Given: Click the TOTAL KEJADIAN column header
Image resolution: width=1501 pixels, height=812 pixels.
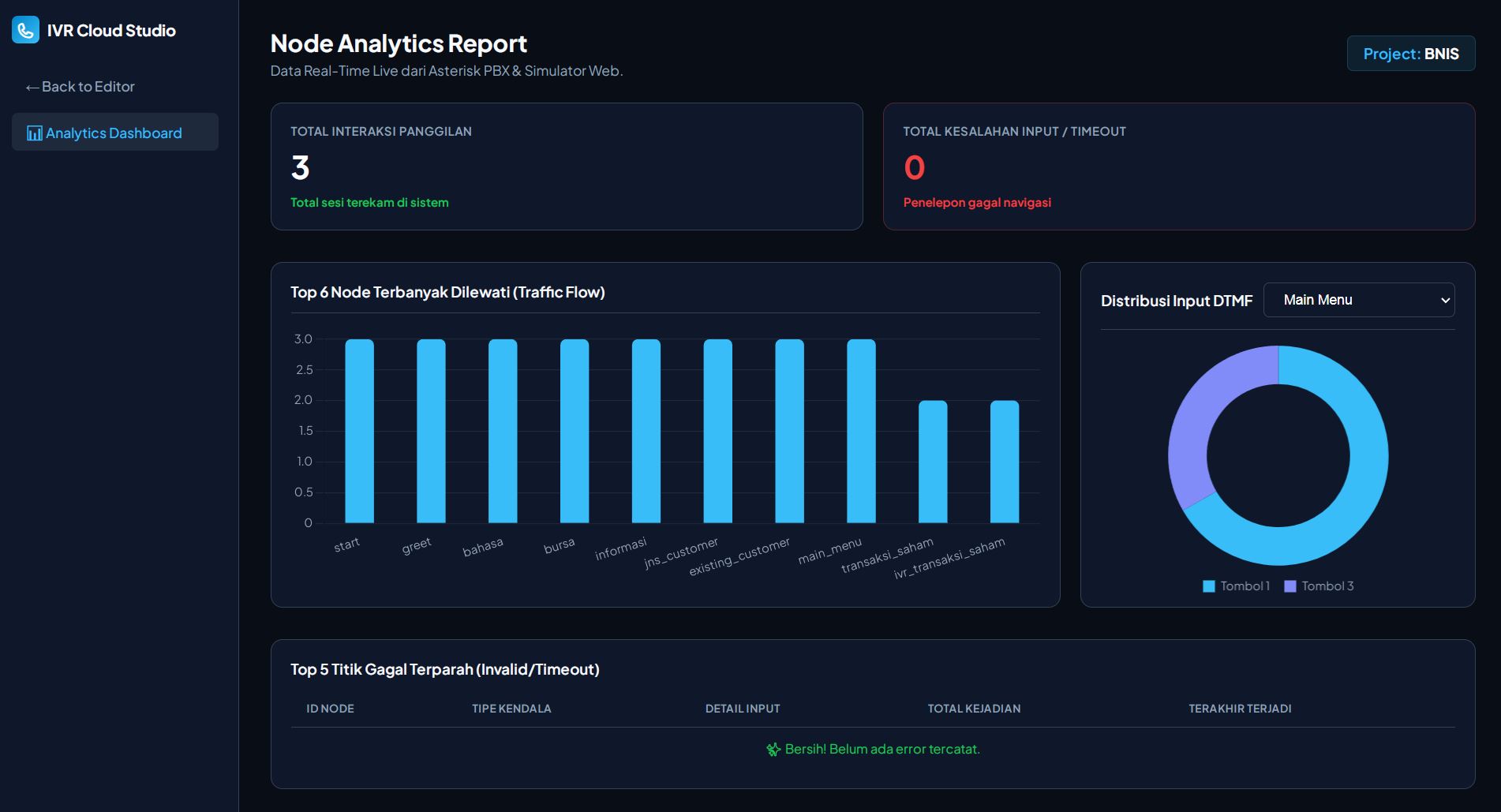Looking at the screenshot, I should coord(974,709).
